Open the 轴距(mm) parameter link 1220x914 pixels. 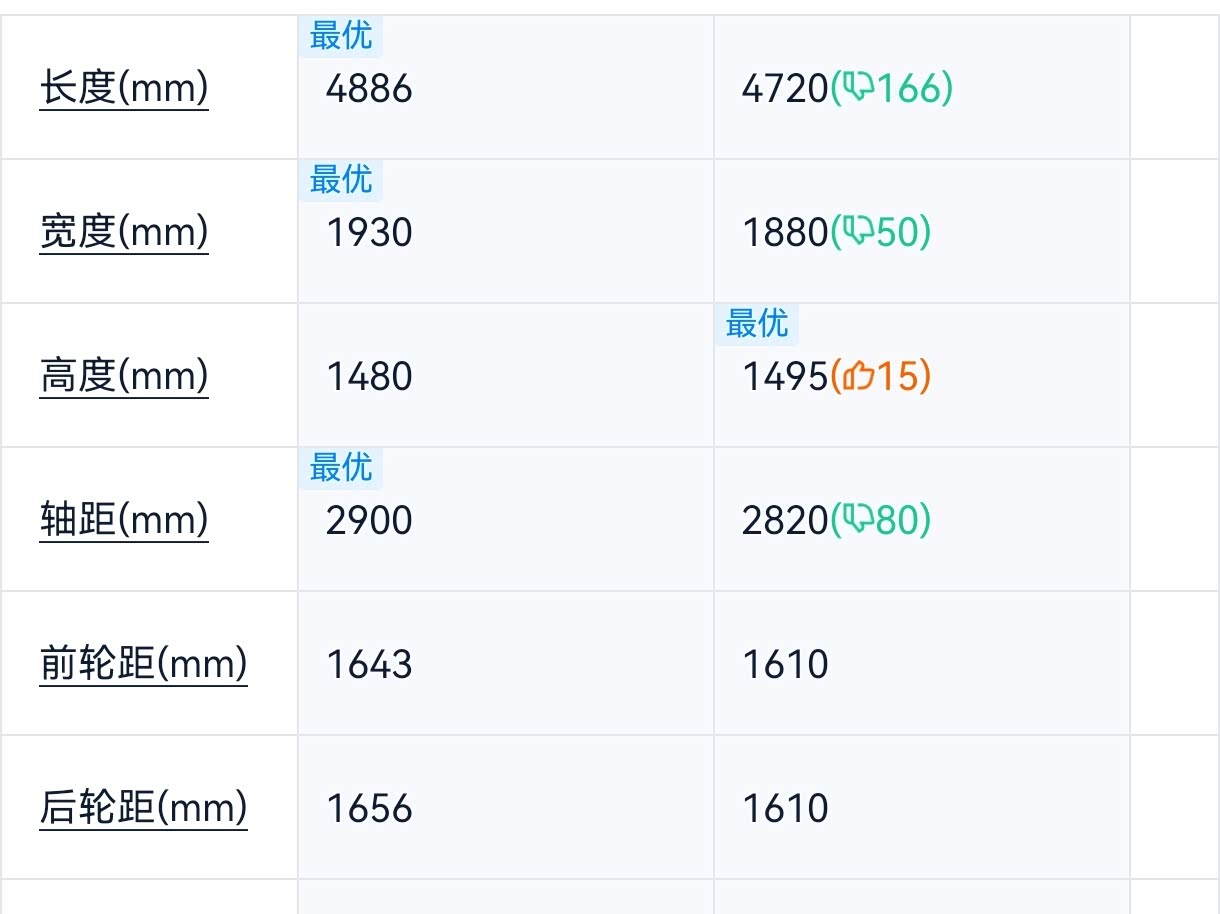(124, 521)
